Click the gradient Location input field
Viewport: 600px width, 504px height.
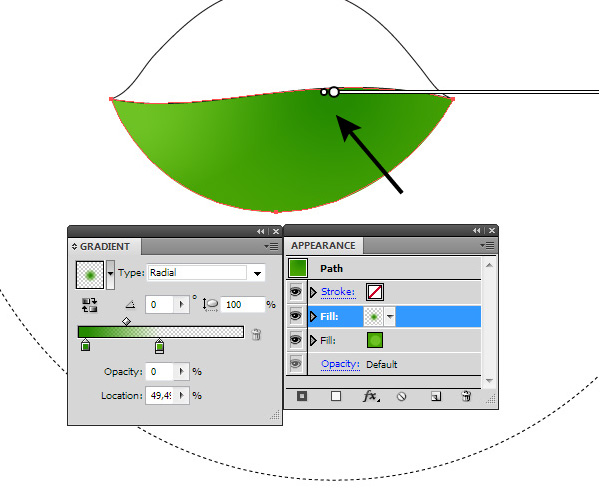coord(161,396)
